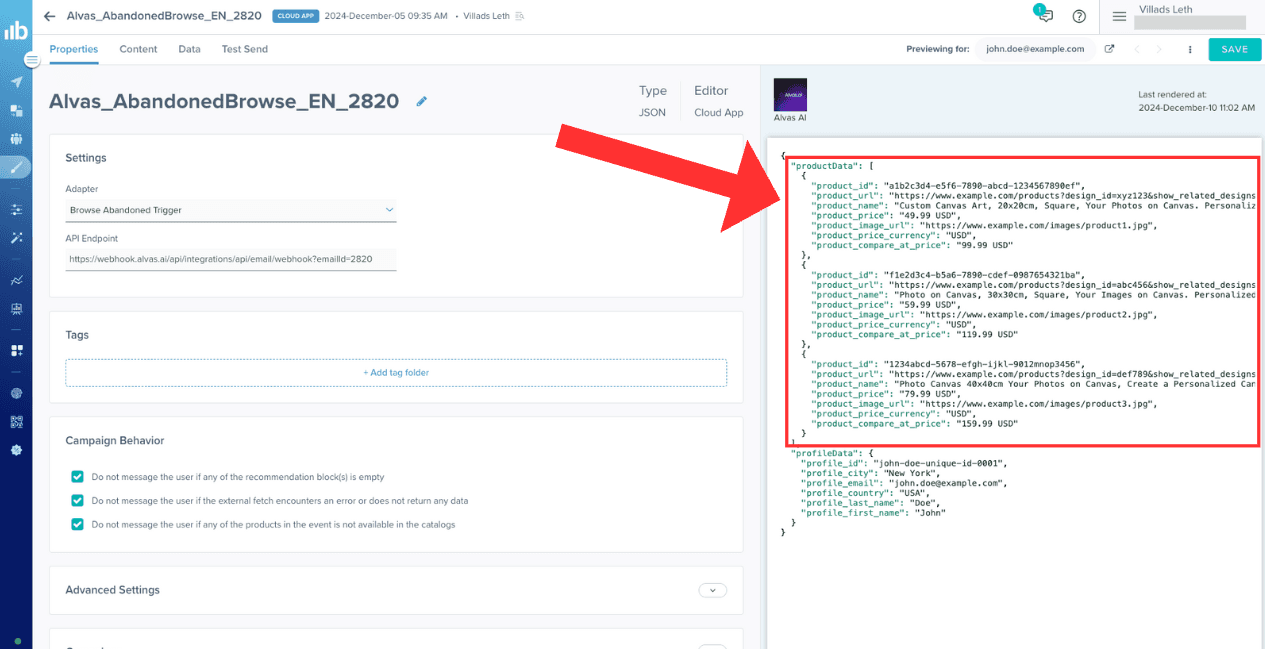Show the next preview contact
This screenshot has width=1265, height=649.
point(1160,49)
